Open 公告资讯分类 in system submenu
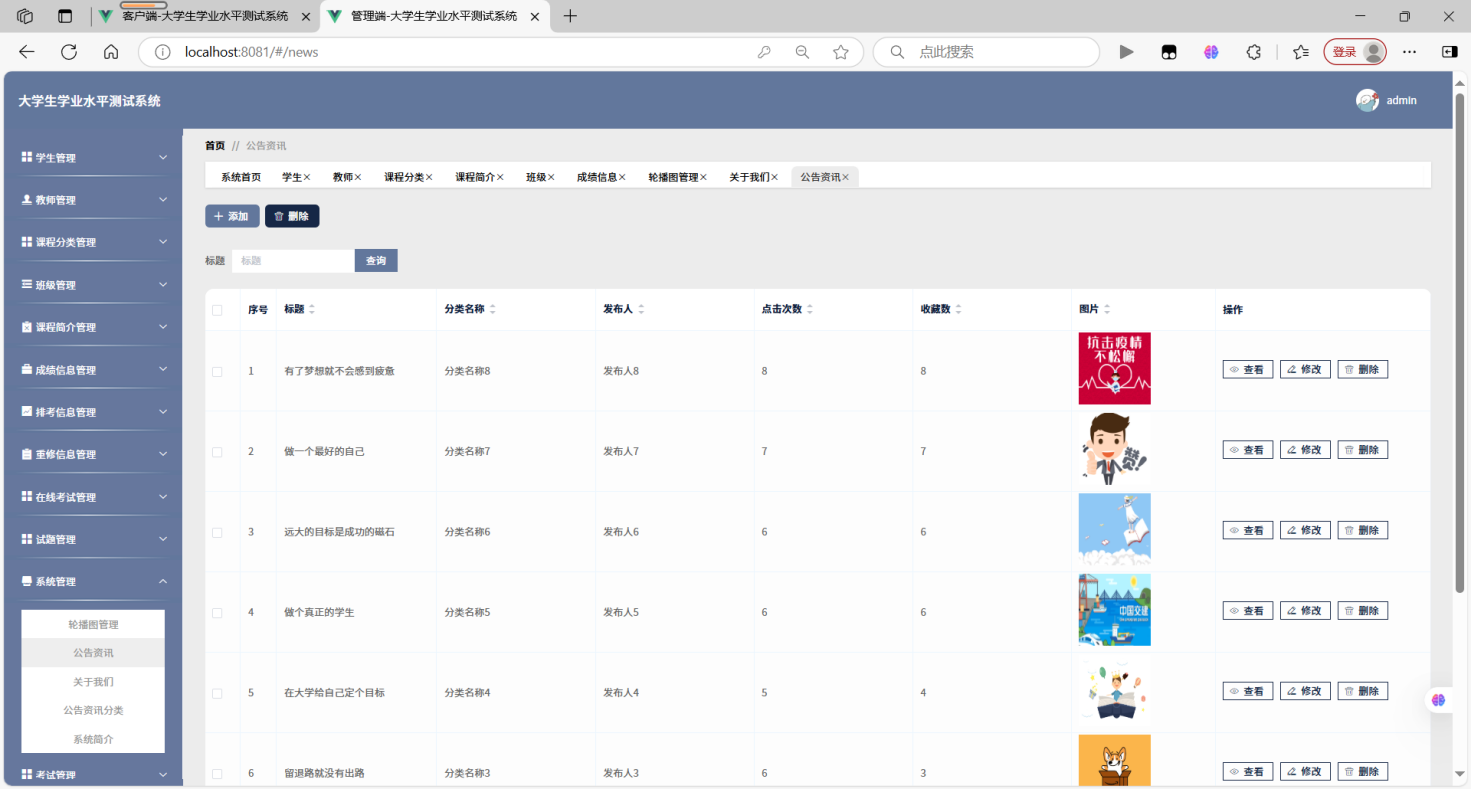The height and width of the screenshot is (789, 1471). [93, 710]
